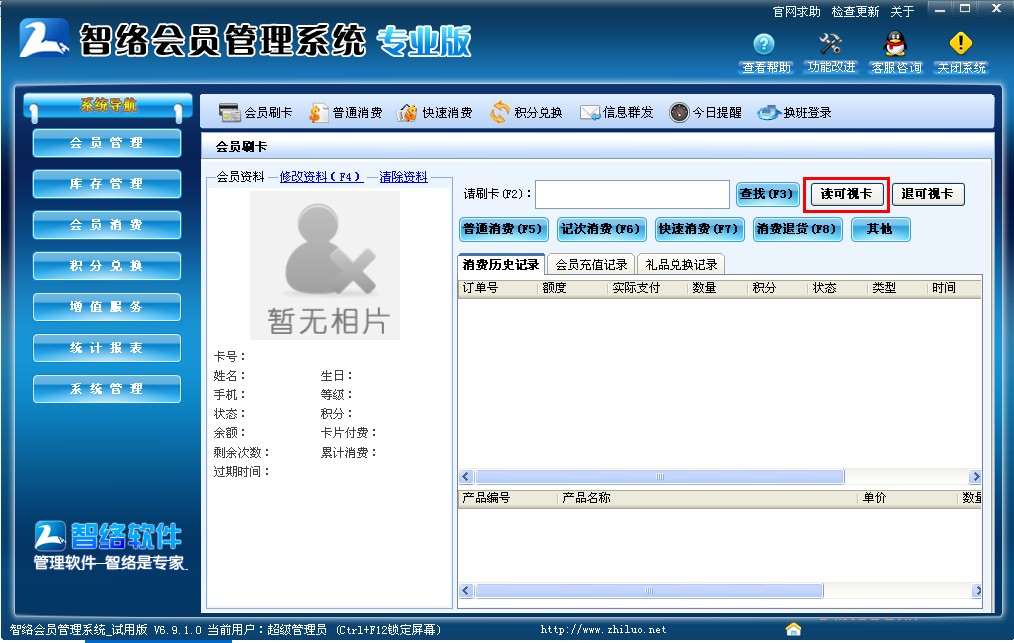
Task: Click the 其他 button
Action: [880, 229]
